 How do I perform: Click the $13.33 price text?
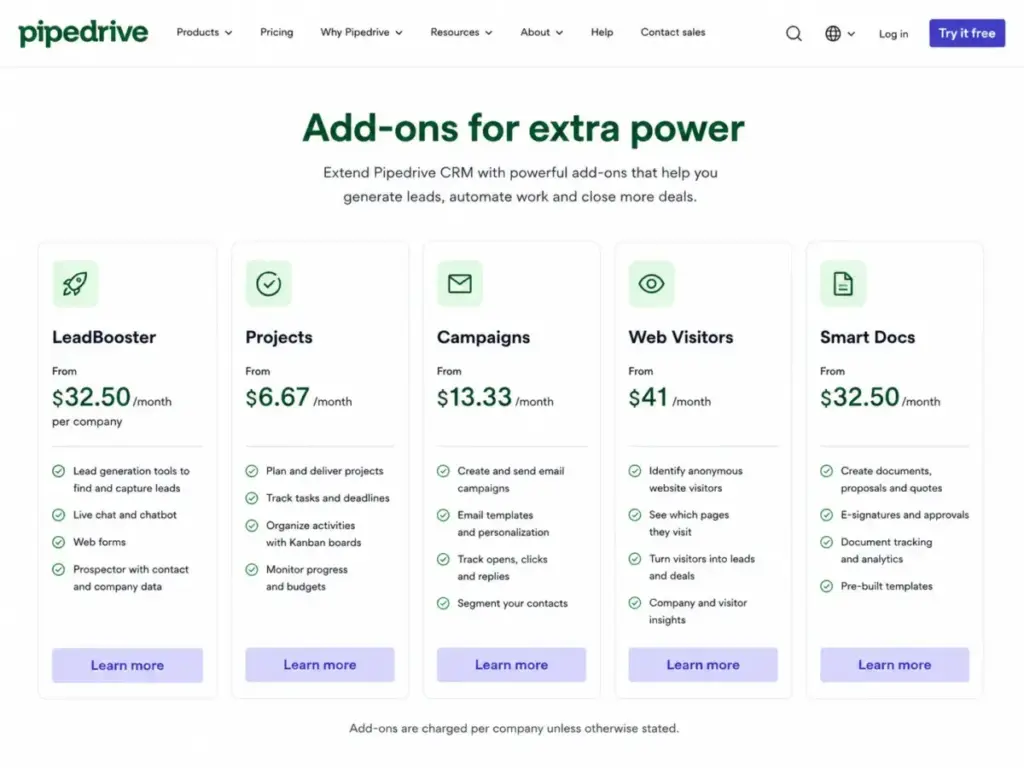474,397
